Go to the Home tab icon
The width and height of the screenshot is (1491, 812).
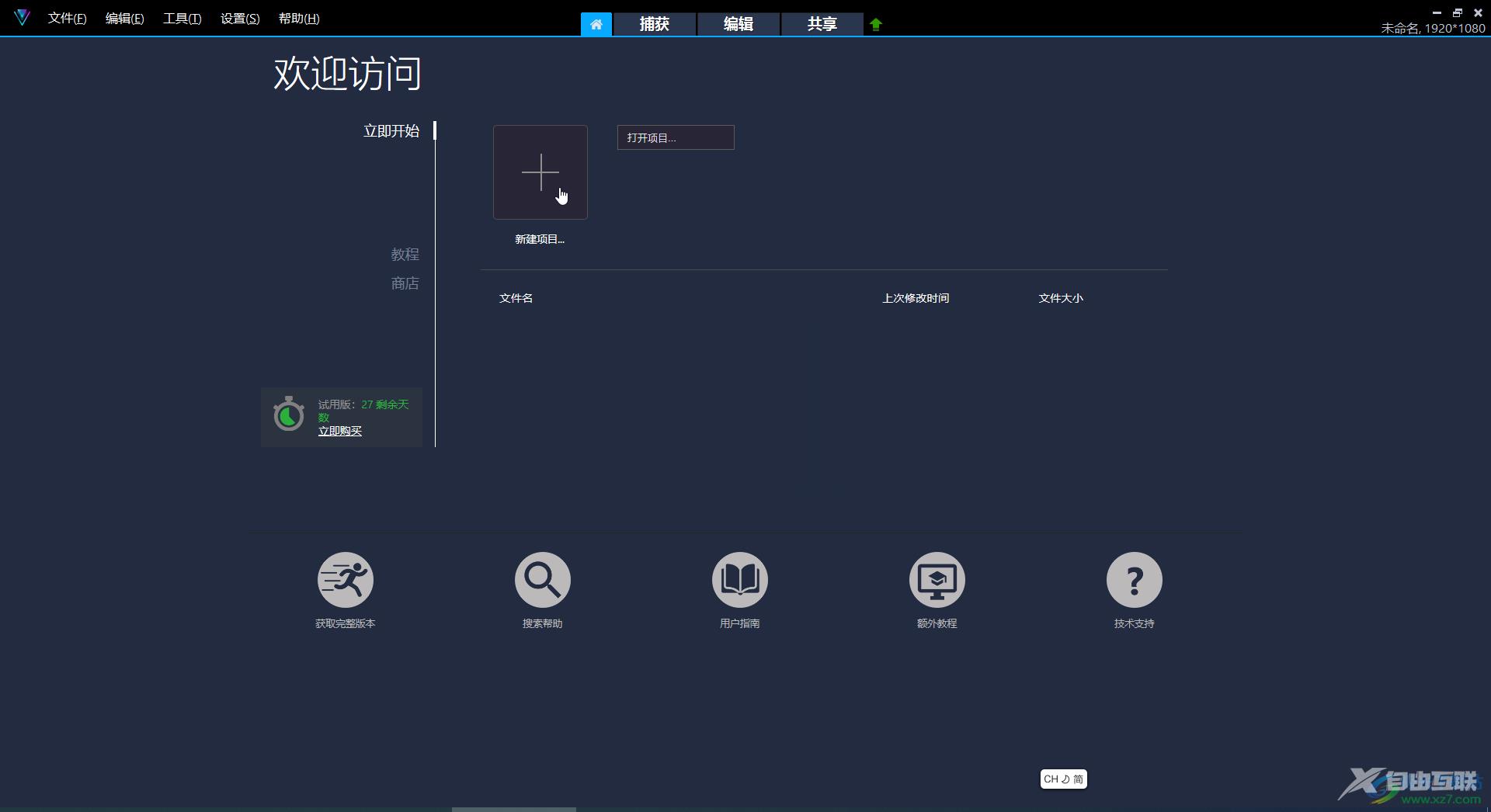[x=596, y=24]
